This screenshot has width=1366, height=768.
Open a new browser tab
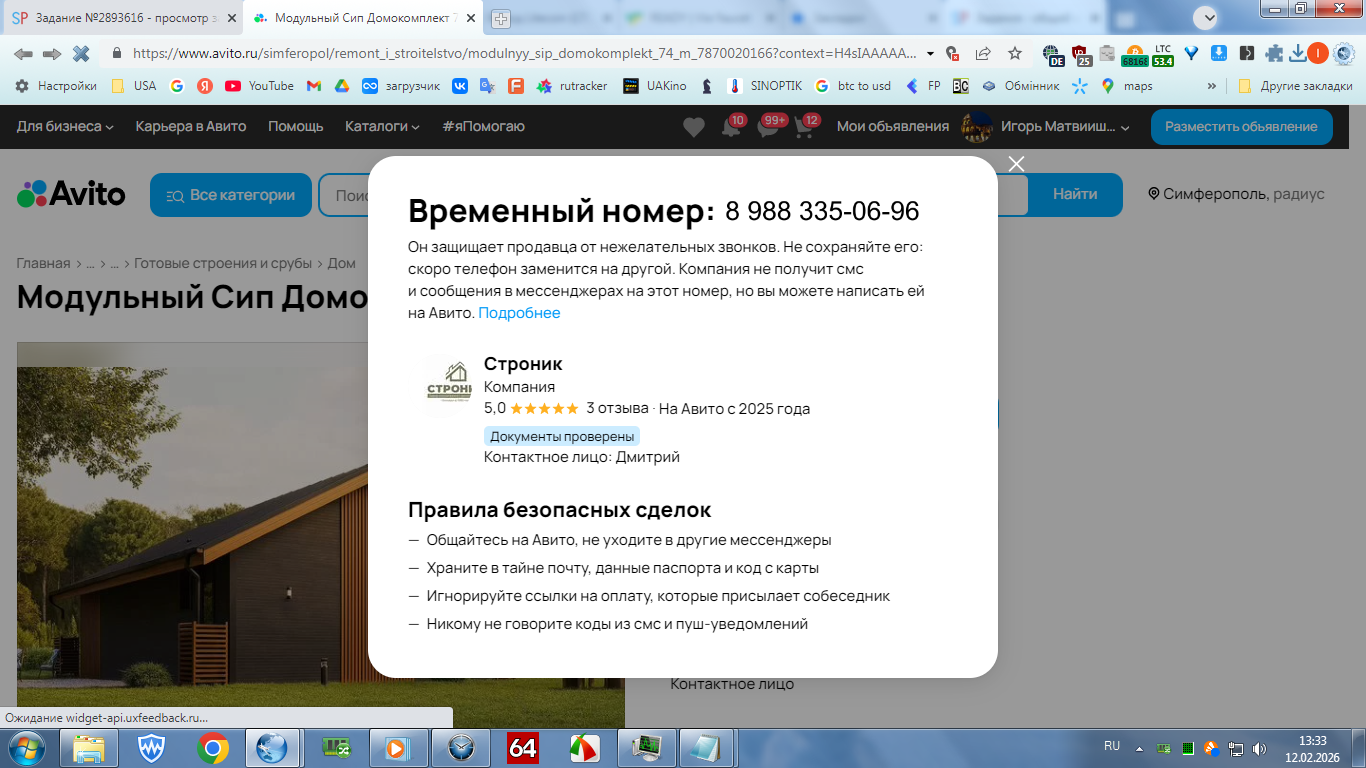point(501,19)
